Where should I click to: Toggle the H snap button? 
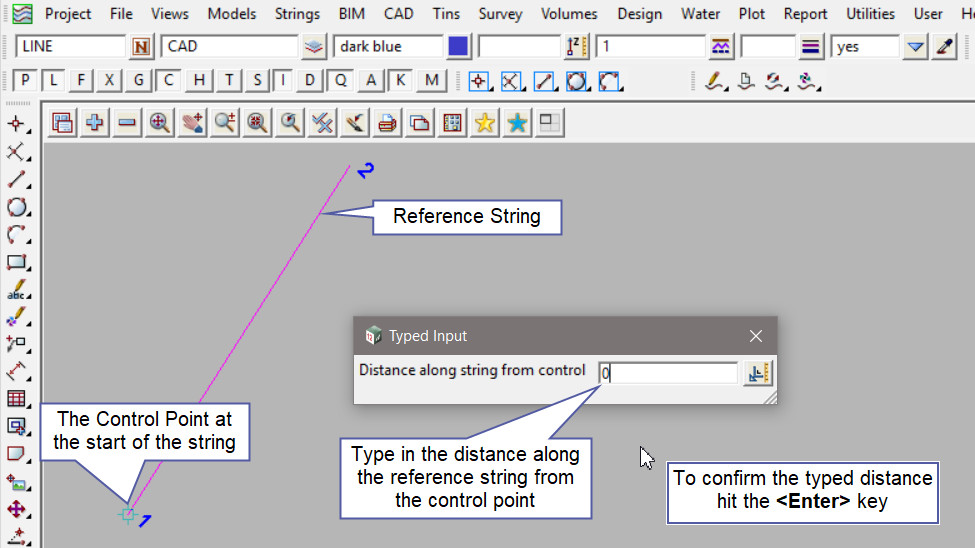click(199, 80)
